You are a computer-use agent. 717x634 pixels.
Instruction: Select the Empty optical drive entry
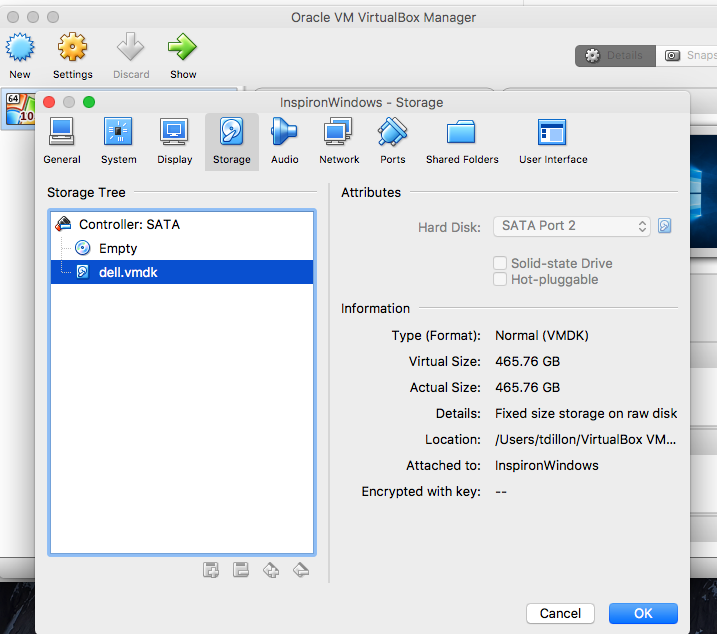click(x=182, y=248)
